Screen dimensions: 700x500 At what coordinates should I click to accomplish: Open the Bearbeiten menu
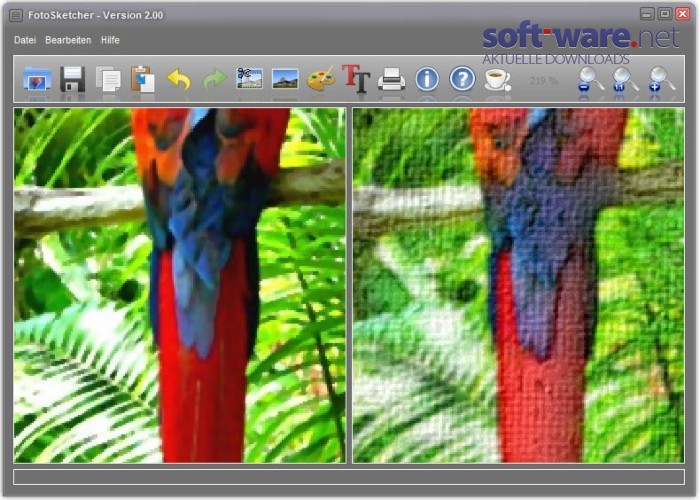coord(68,40)
